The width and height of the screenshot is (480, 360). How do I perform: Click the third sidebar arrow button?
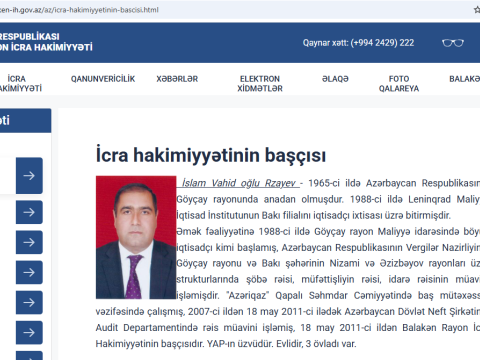point(29,242)
